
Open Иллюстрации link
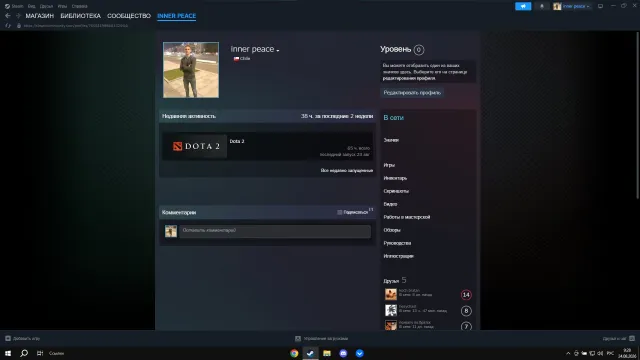398,256
